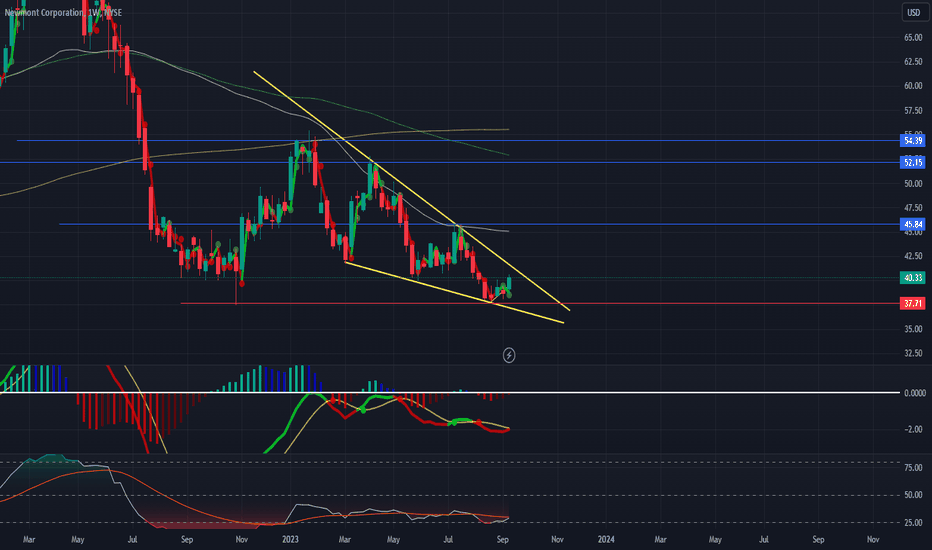Click the RSI 50.00 axis label
The height and width of the screenshot is (550, 932).
coord(913,495)
